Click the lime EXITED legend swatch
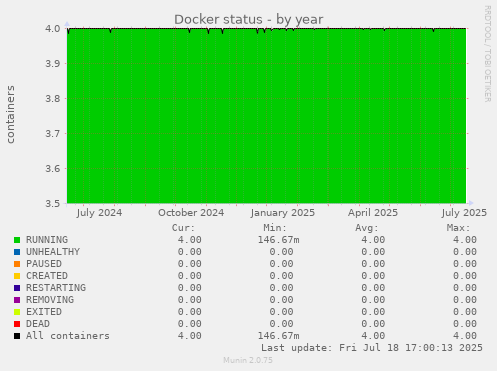The image size is (497, 371). point(17,312)
